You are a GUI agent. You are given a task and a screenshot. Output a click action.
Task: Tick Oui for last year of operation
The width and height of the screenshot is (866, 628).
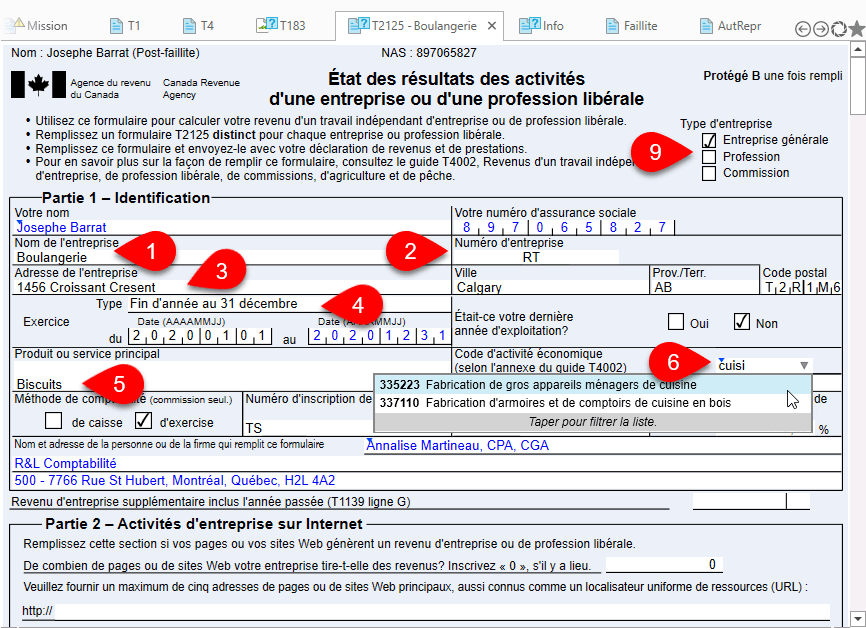coord(675,321)
